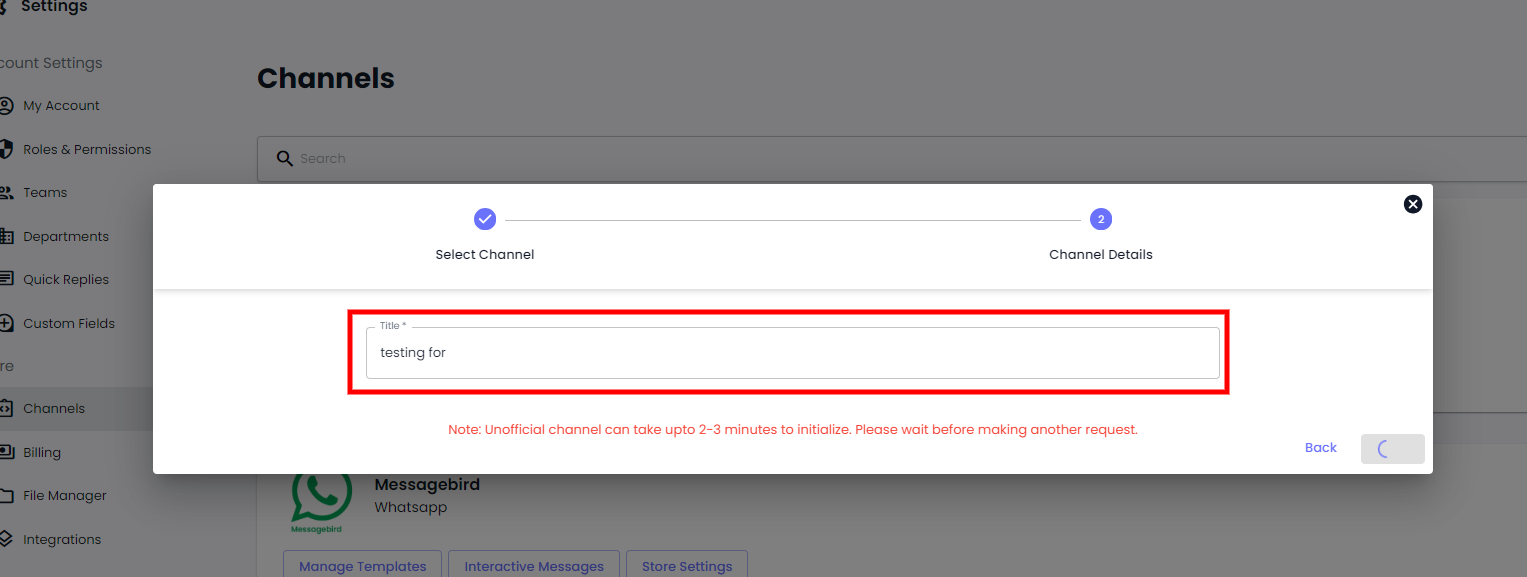
Task: Click the Quick Replies icon
Action: [x=6, y=280]
